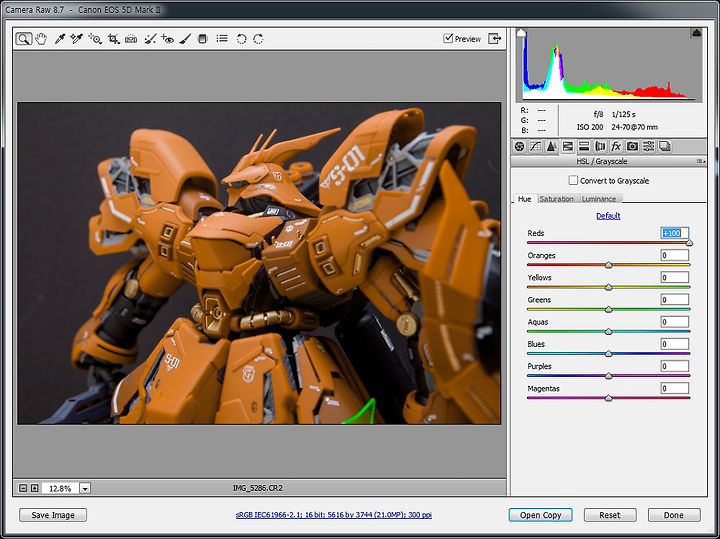Toggle full screen mode icon
Viewport: 720px width, 539px height.
pyautogui.click(x=495, y=39)
